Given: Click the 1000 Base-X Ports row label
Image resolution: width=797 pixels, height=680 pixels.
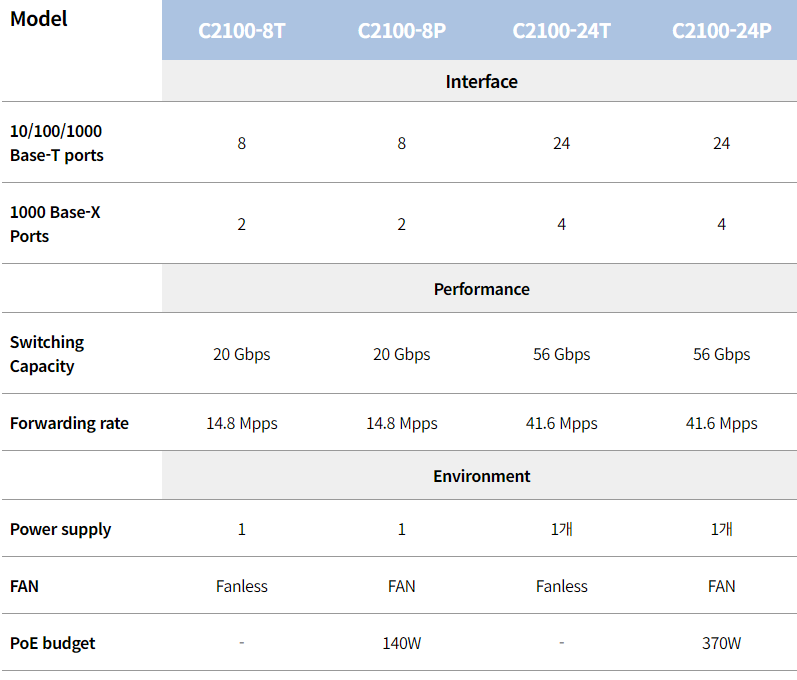Looking at the screenshot, I should point(55,224).
